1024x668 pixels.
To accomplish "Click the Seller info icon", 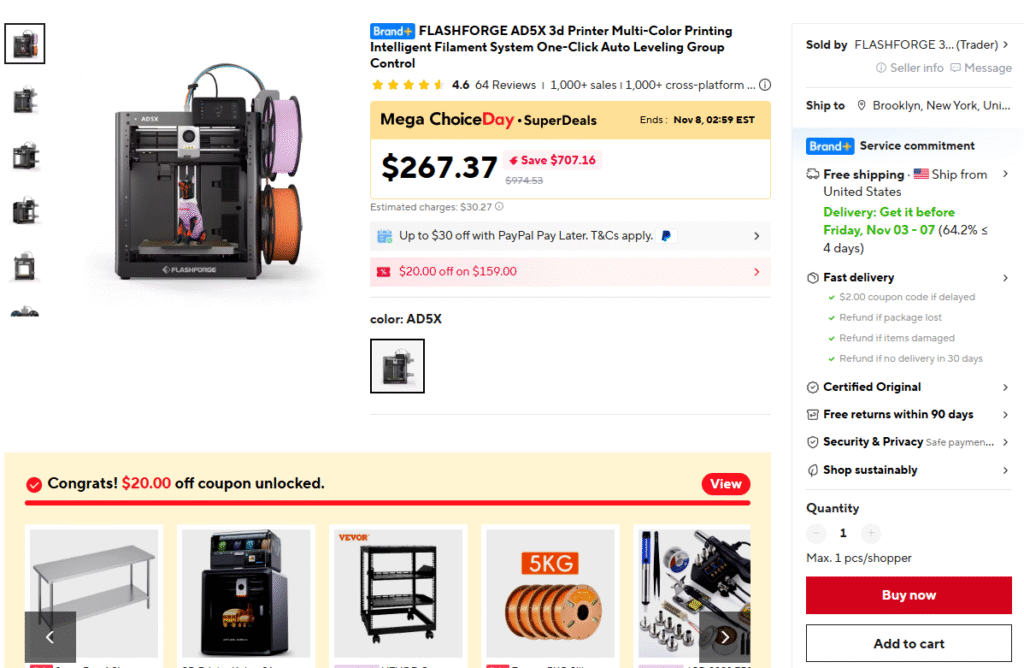I will point(881,68).
